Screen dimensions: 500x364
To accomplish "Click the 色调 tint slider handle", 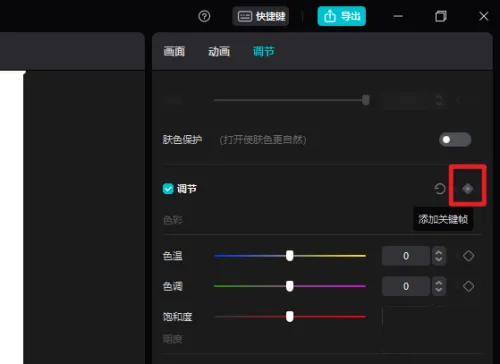I will coord(290,286).
